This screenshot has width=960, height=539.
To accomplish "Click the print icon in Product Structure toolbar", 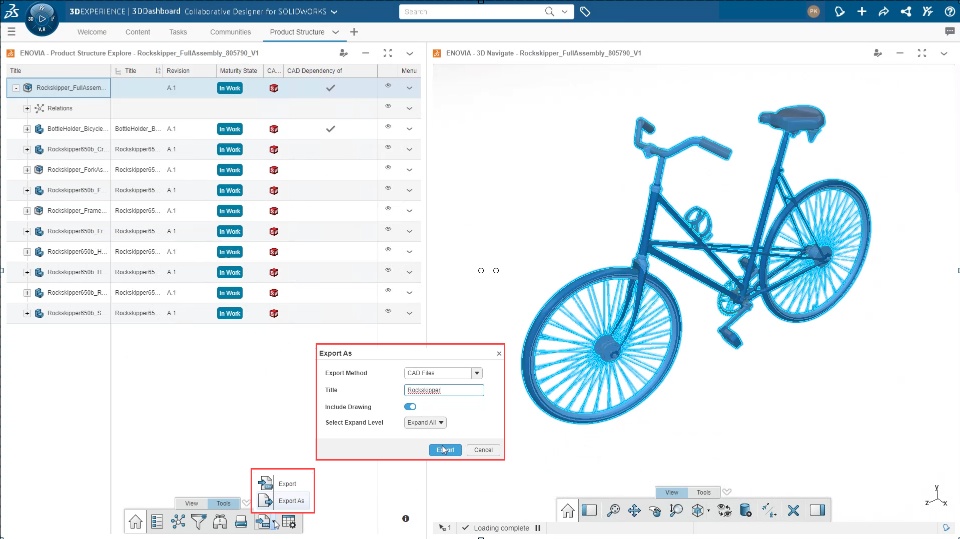I will tap(241, 521).
